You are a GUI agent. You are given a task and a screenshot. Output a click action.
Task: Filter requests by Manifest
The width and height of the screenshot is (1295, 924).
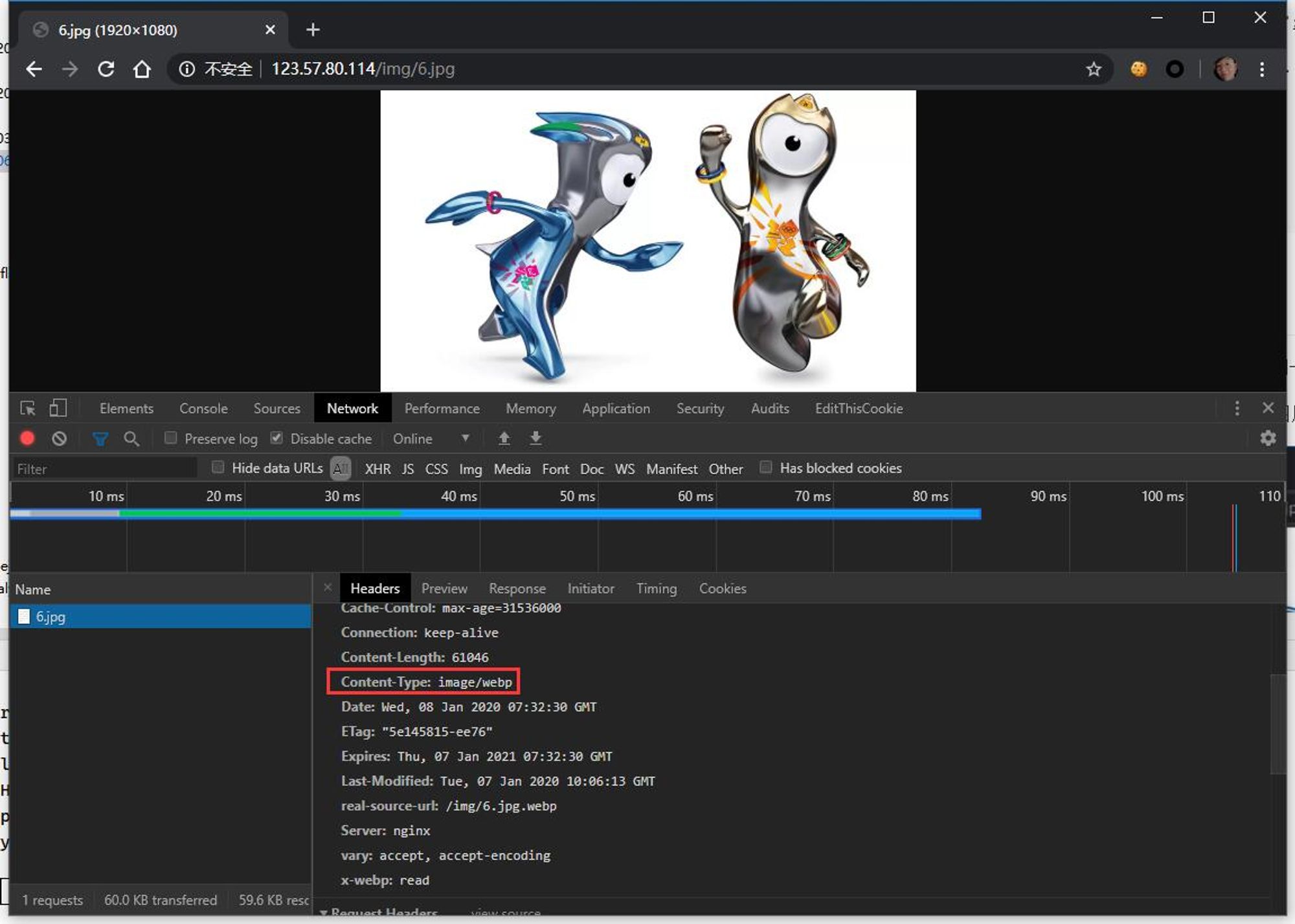coord(671,469)
